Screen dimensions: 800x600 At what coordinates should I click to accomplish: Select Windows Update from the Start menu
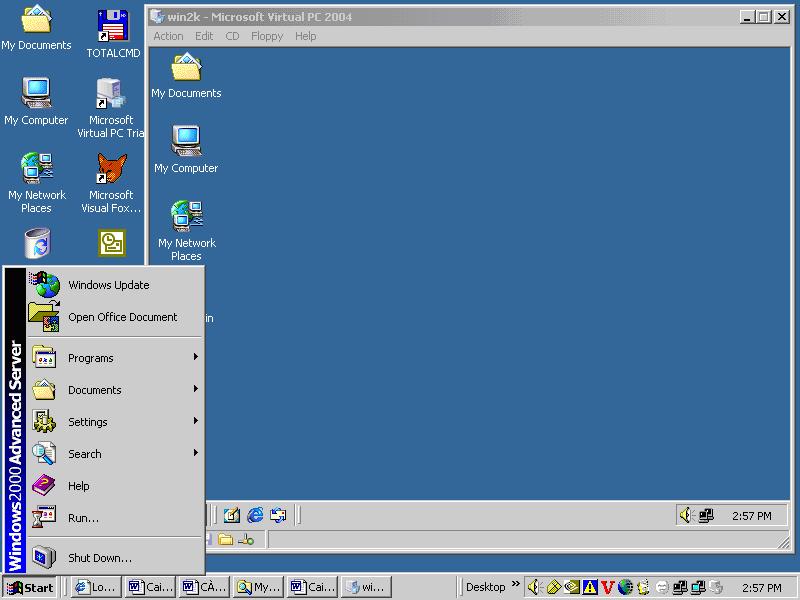pos(110,284)
